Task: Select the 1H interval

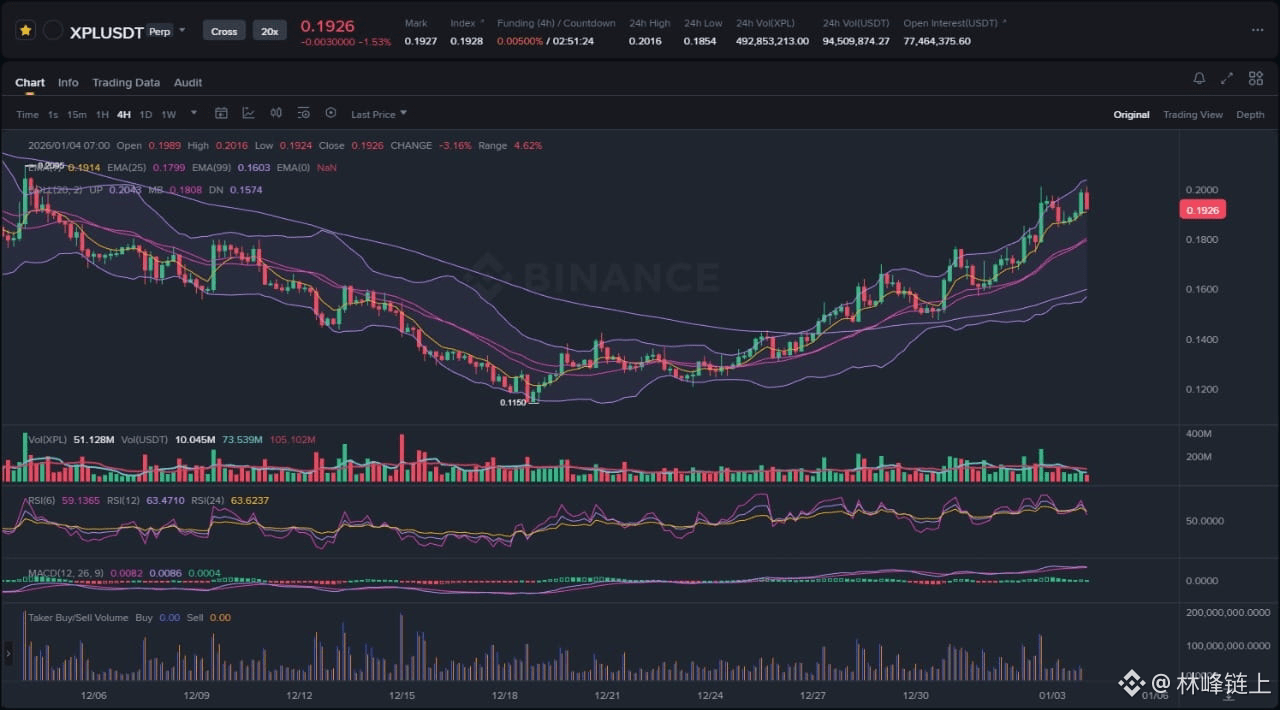Action: (102, 115)
